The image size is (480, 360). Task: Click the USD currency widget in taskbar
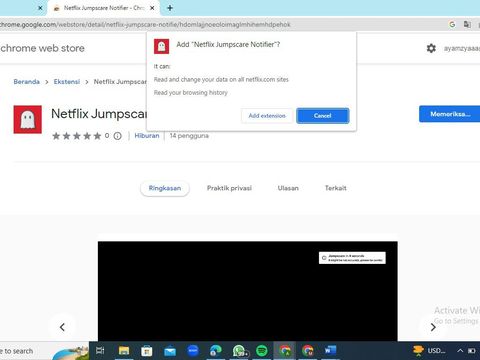point(429,351)
